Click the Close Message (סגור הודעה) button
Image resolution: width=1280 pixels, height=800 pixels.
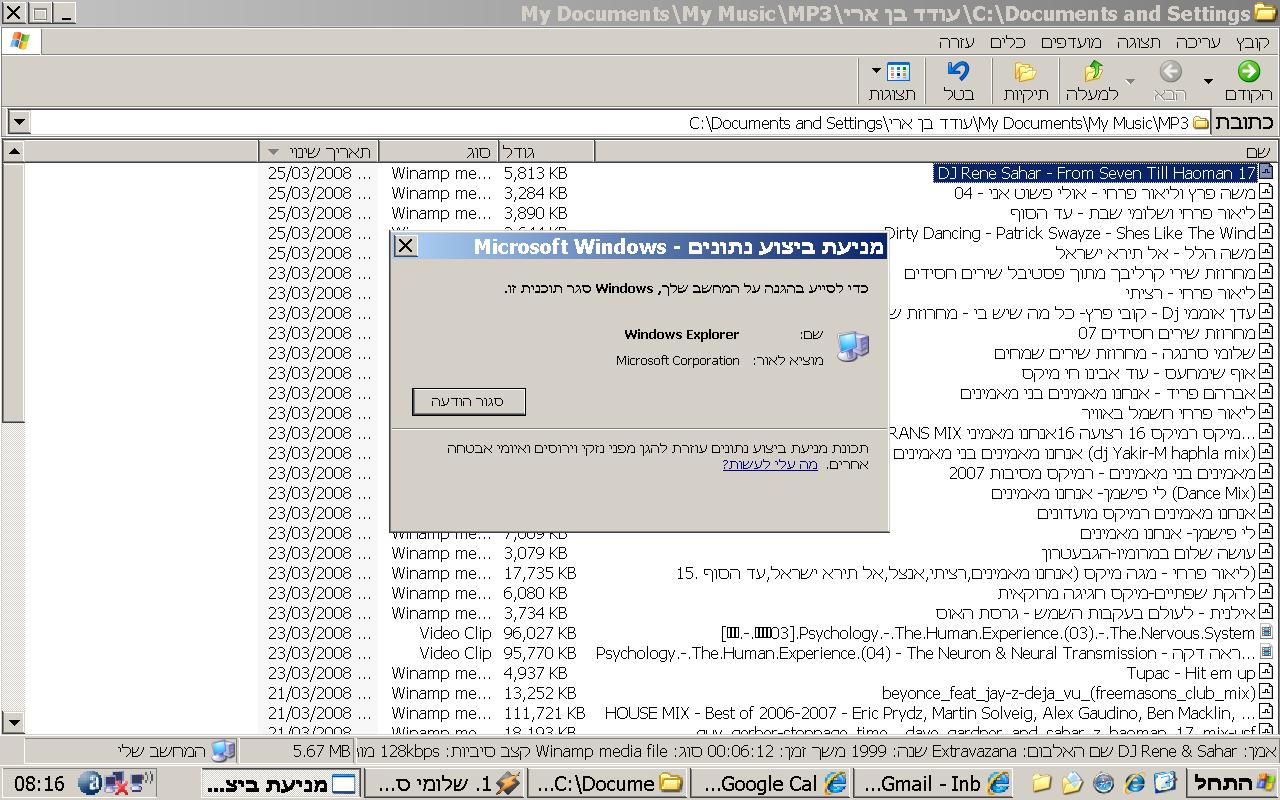point(469,401)
